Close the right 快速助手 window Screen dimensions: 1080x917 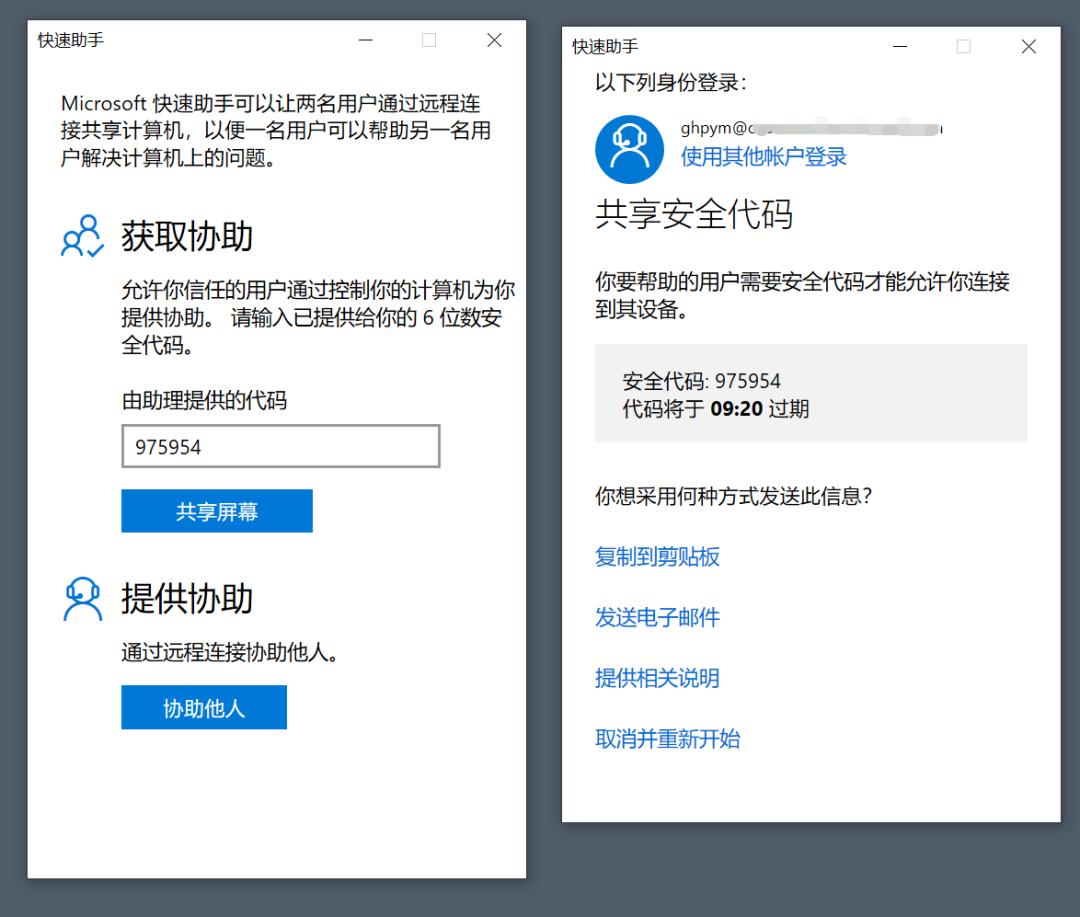(1029, 46)
